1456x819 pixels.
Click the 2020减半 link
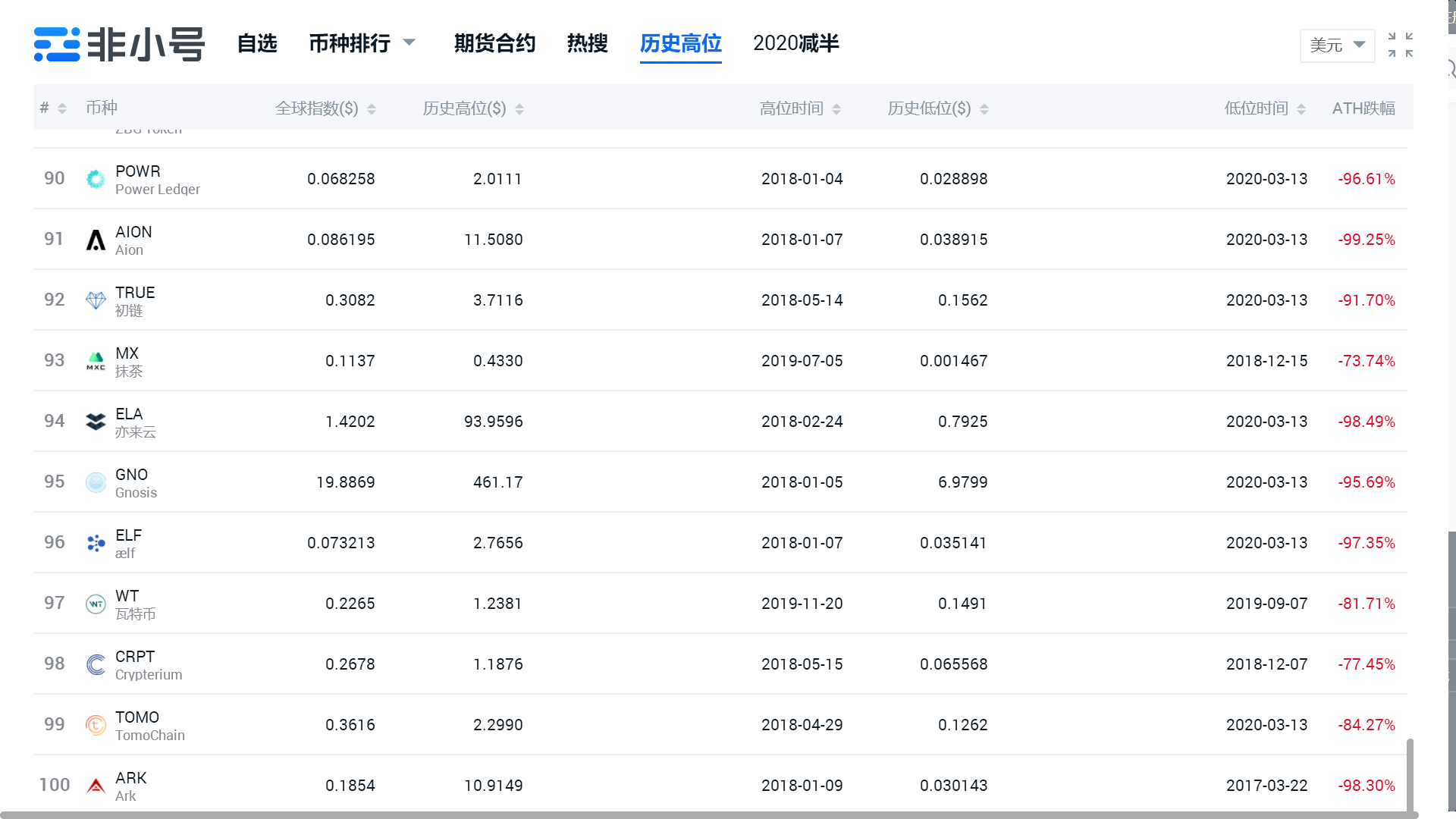point(796,44)
